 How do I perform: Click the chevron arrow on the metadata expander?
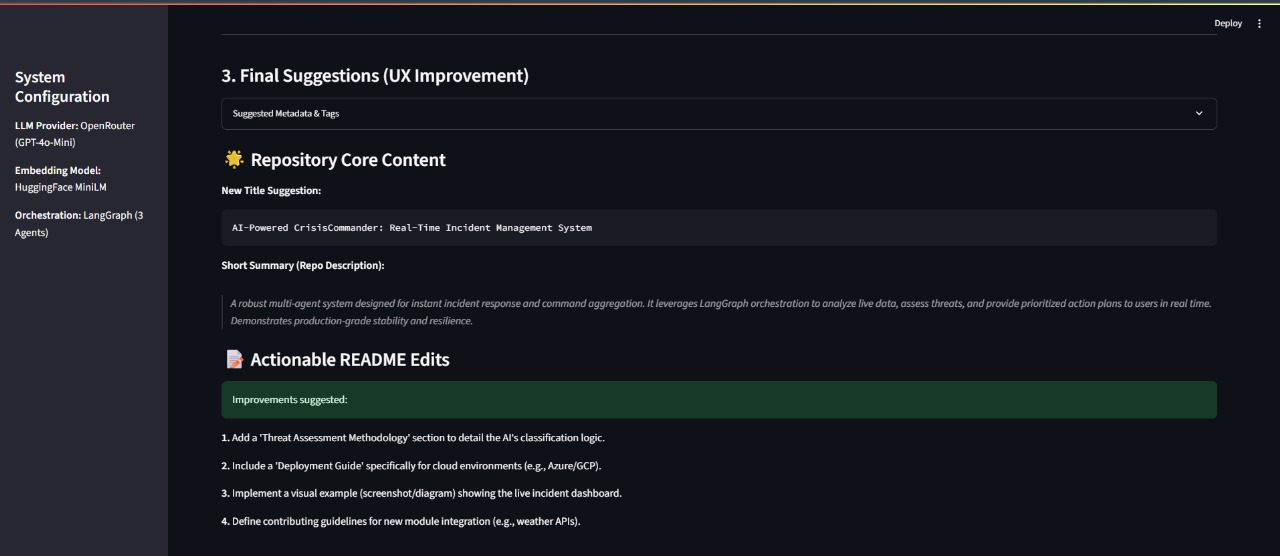[x=1199, y=114]
